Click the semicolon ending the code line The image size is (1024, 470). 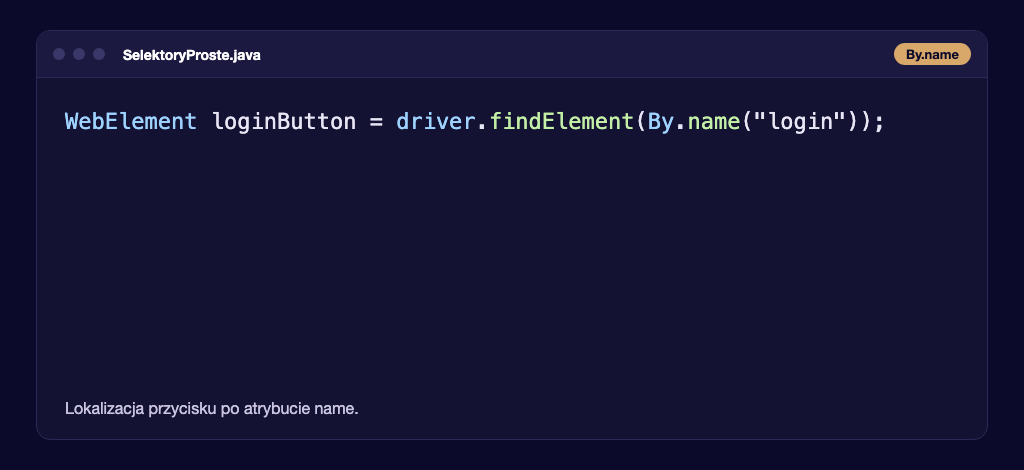point(878,123)
